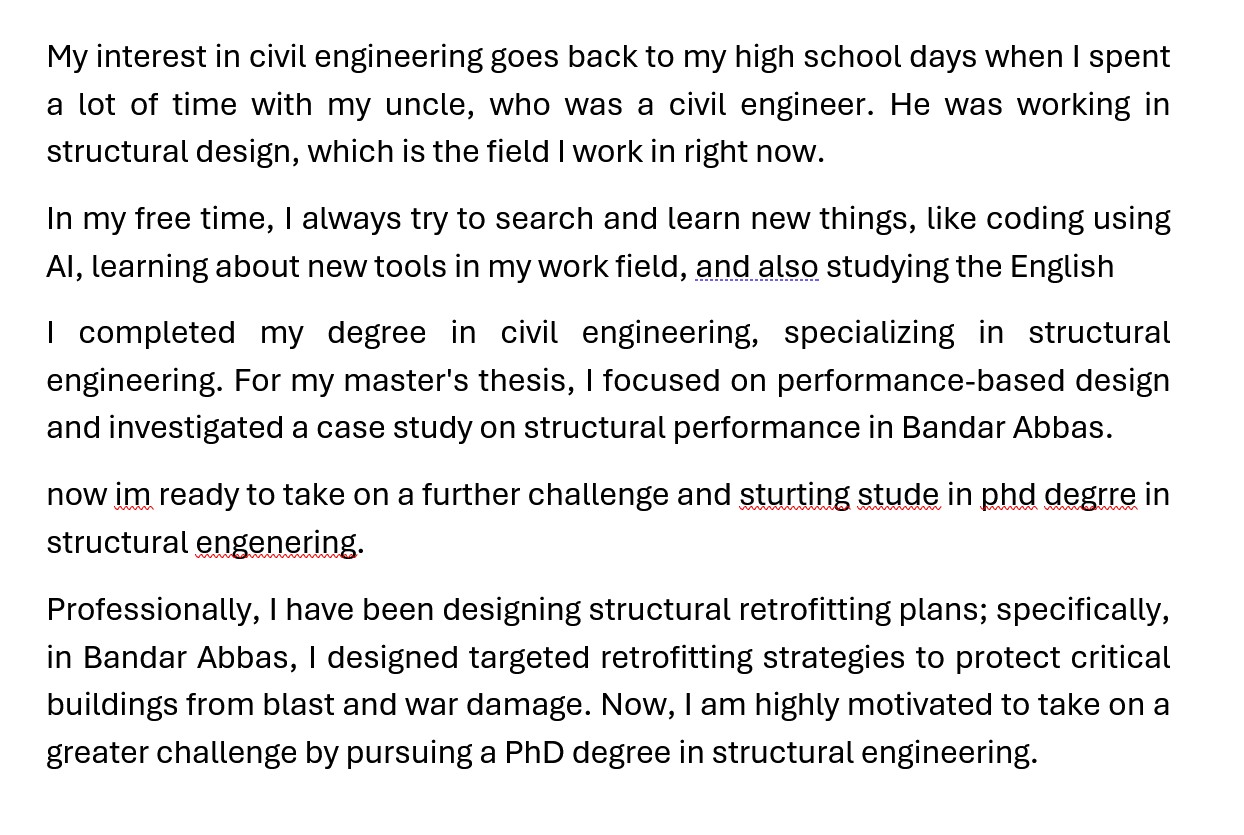Click the word "English" ending the second paragraph
The image size is (1244, 835).
(x=1062, y=267)
